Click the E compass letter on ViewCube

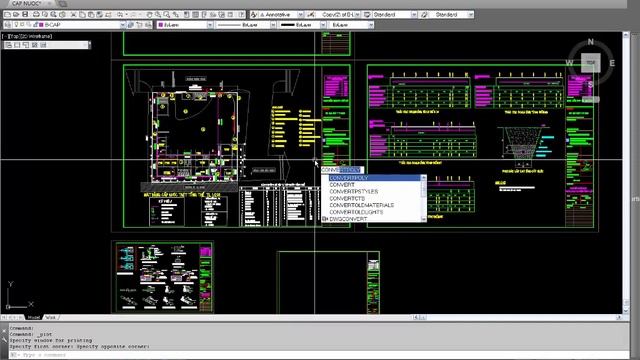pyautogui.click(x=612, y=63)
